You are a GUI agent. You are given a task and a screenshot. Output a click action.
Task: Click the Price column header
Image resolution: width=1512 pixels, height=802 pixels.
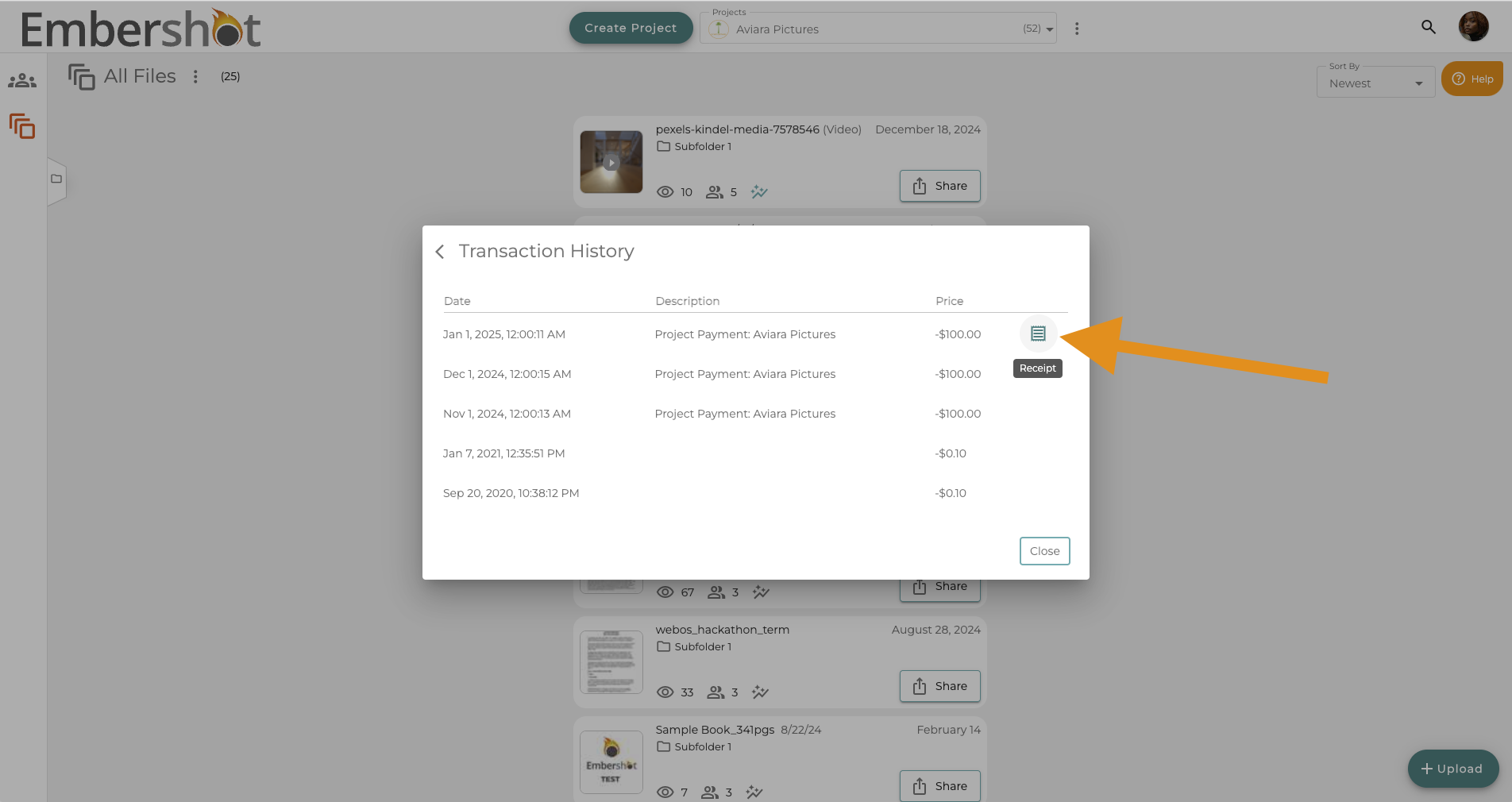949,301
